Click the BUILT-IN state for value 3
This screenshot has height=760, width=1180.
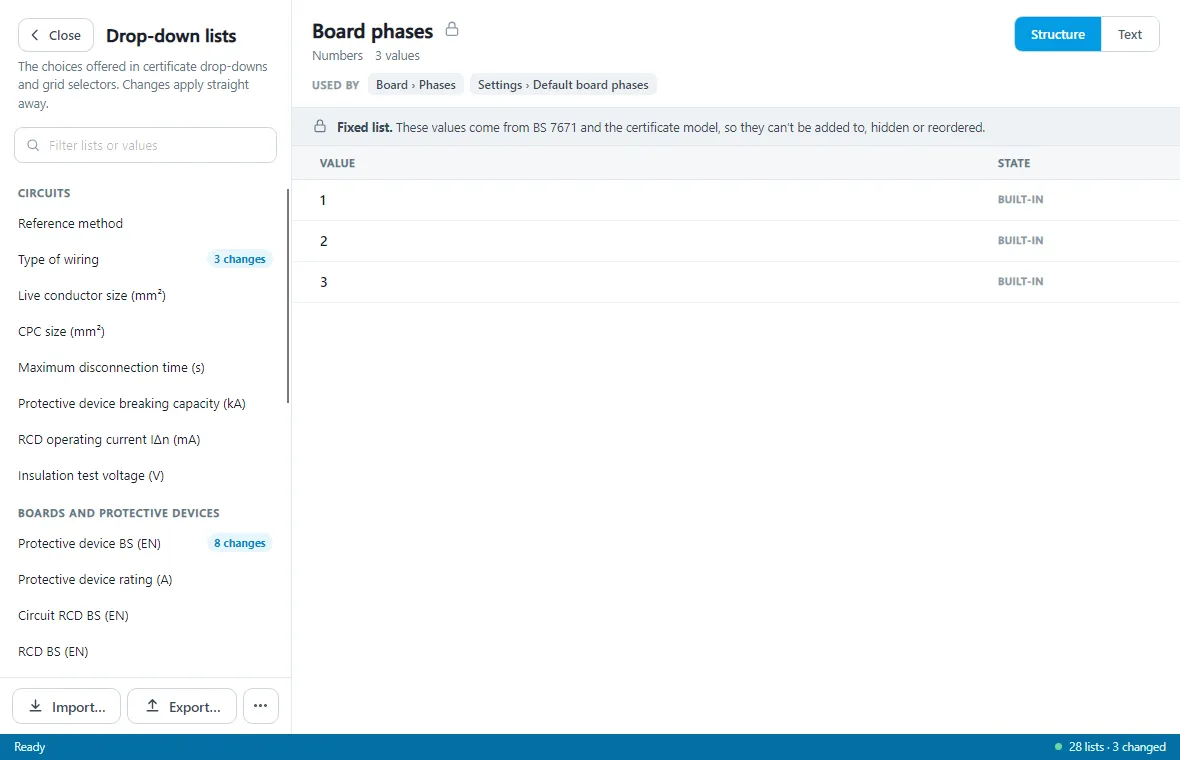click(1020, 281)
